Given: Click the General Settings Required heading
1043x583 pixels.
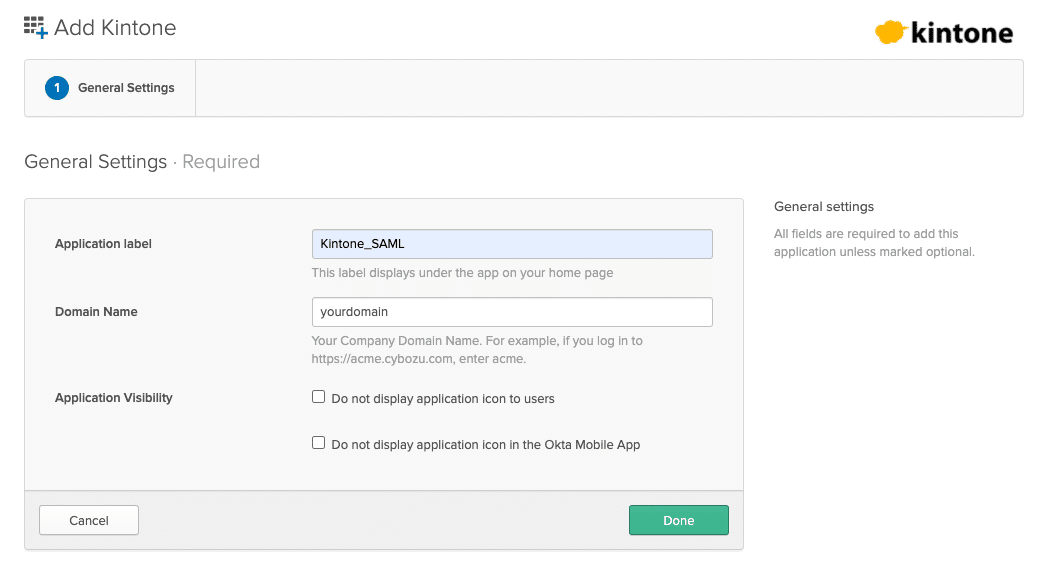Looking at the screenshot, I should (142, 162).
